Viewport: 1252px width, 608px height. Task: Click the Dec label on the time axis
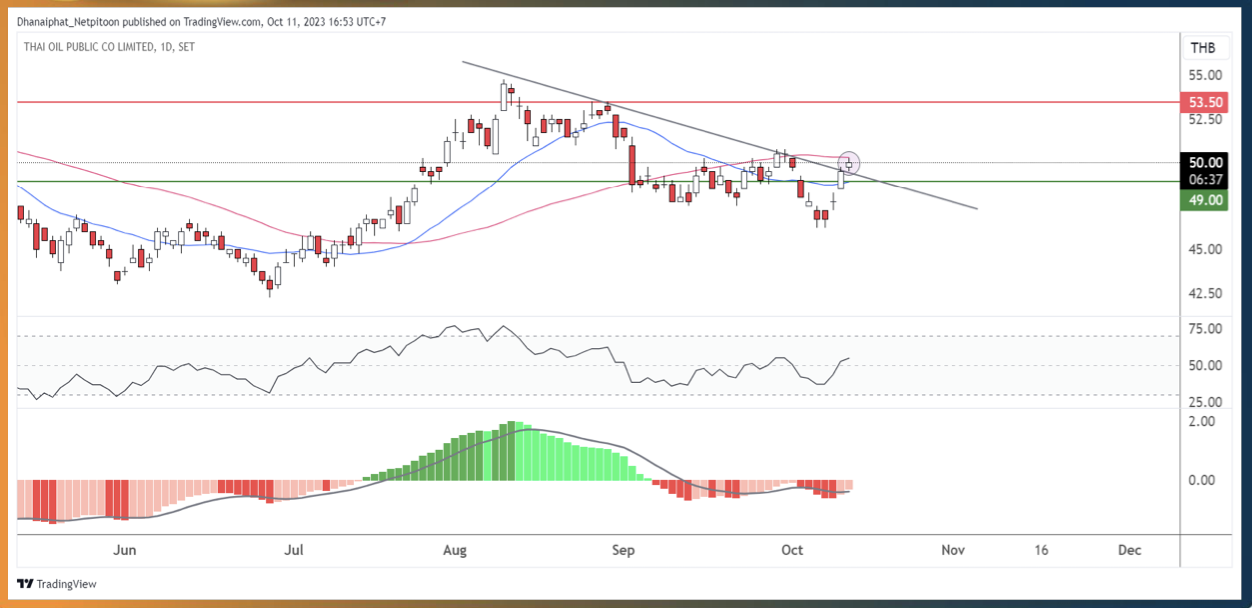pyautogui.click(x=1129, y=550)
